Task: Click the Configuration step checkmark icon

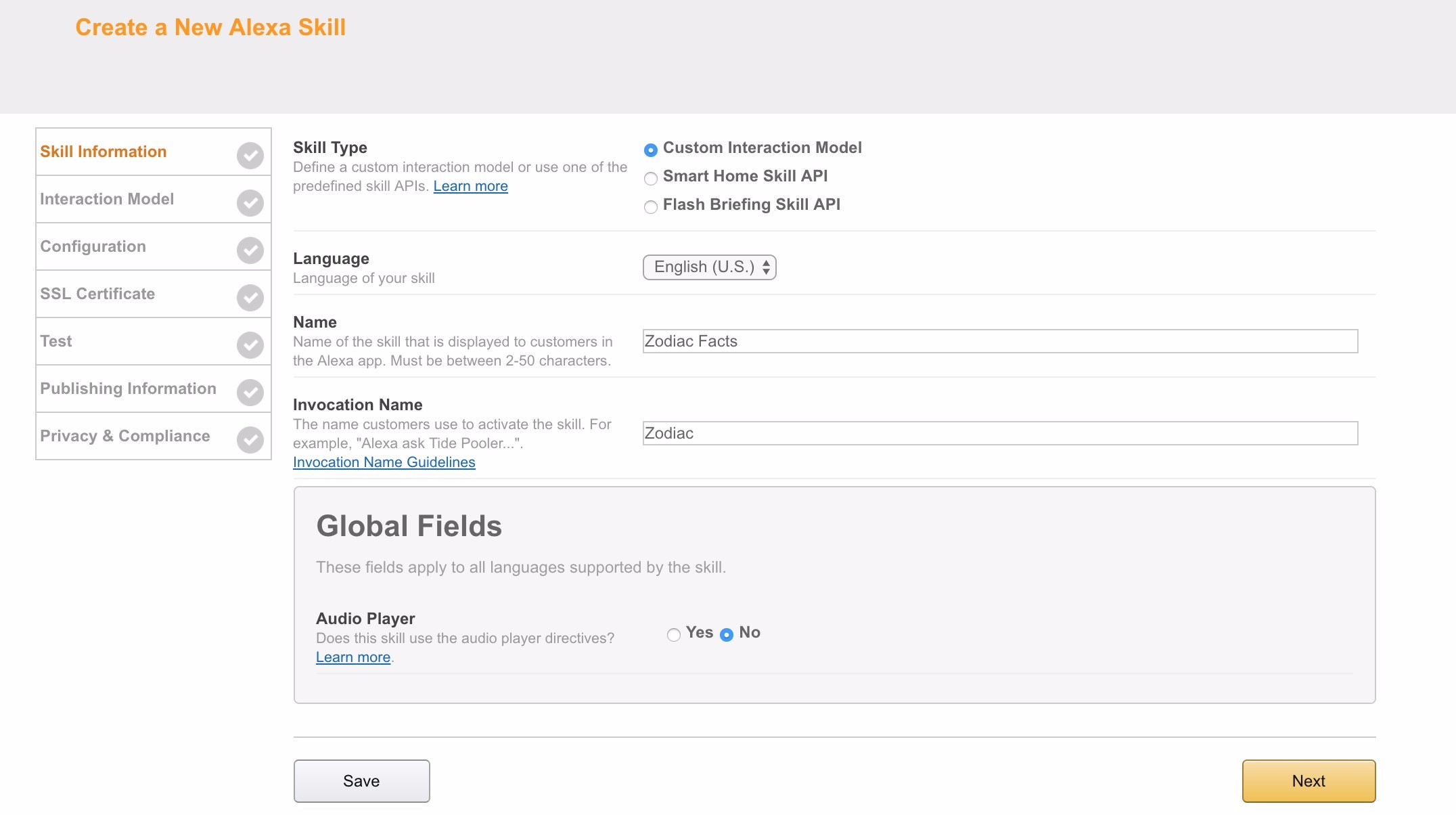Action: [250, 250]
